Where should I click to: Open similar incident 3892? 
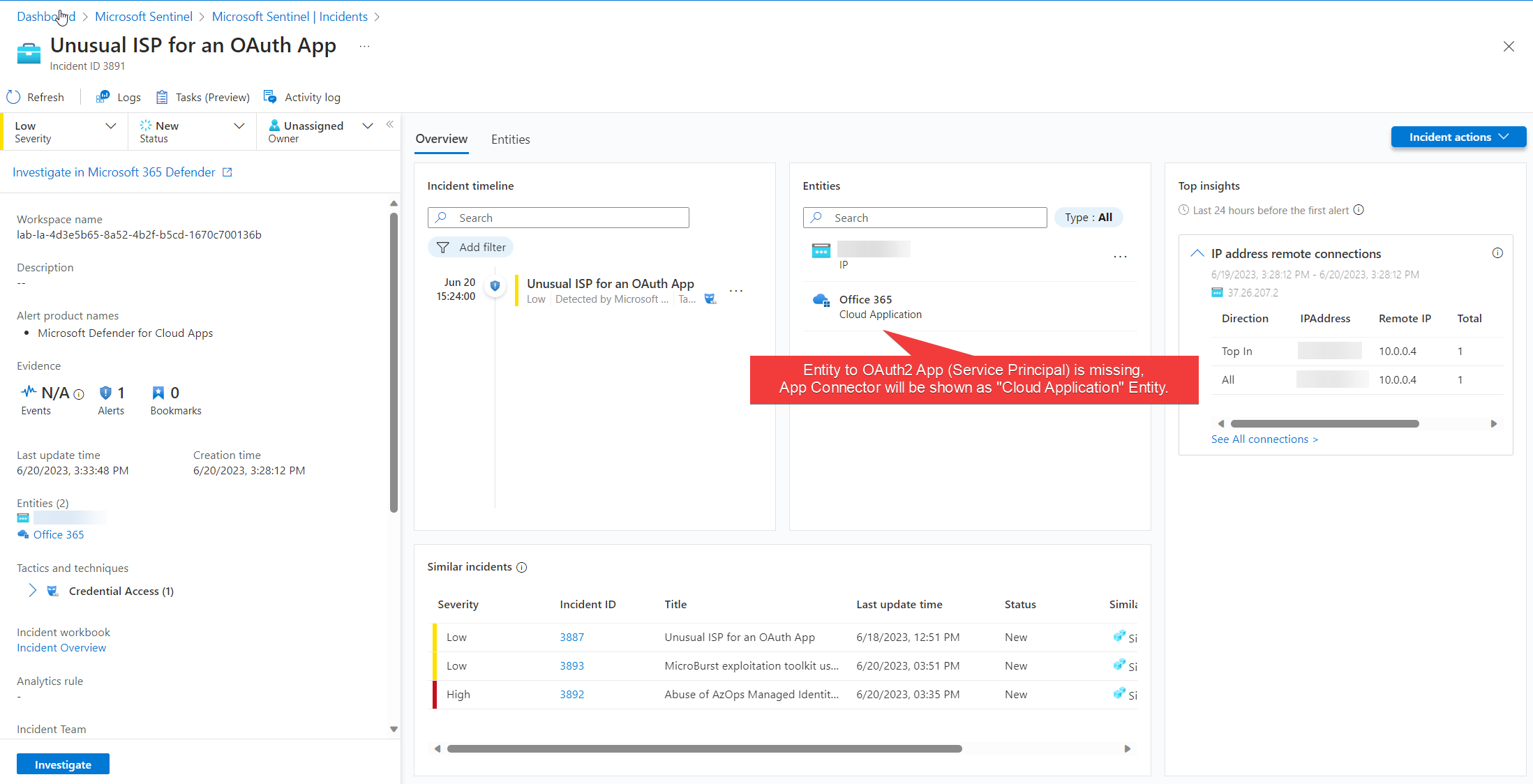(571, 694)
